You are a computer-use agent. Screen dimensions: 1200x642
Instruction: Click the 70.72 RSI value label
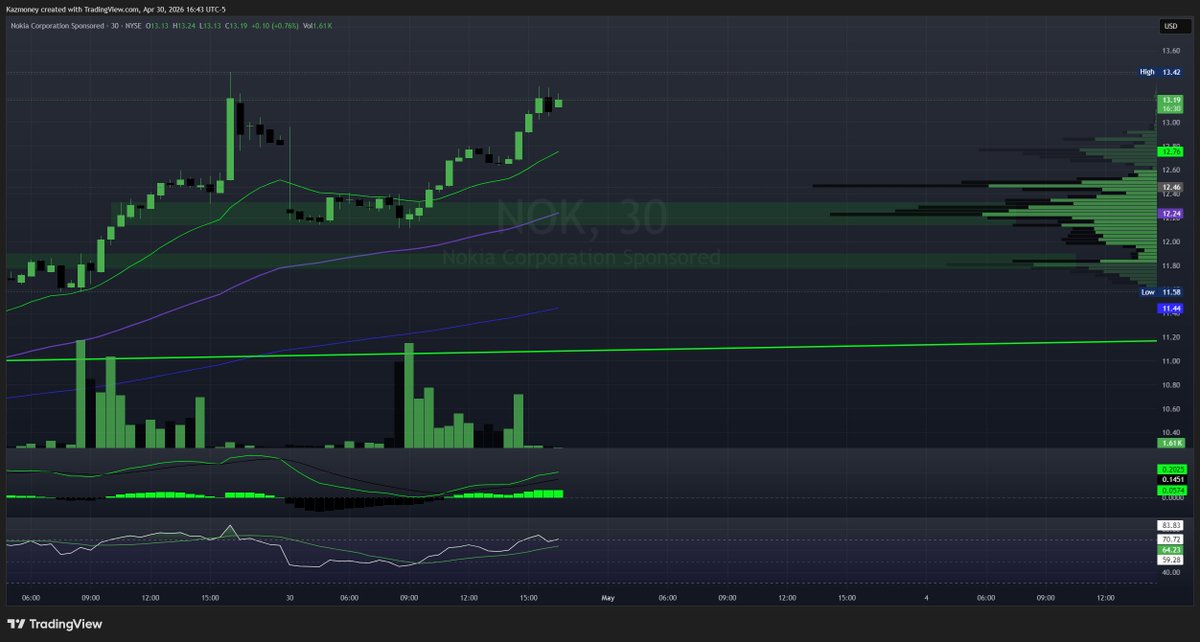pos(1171,540)
